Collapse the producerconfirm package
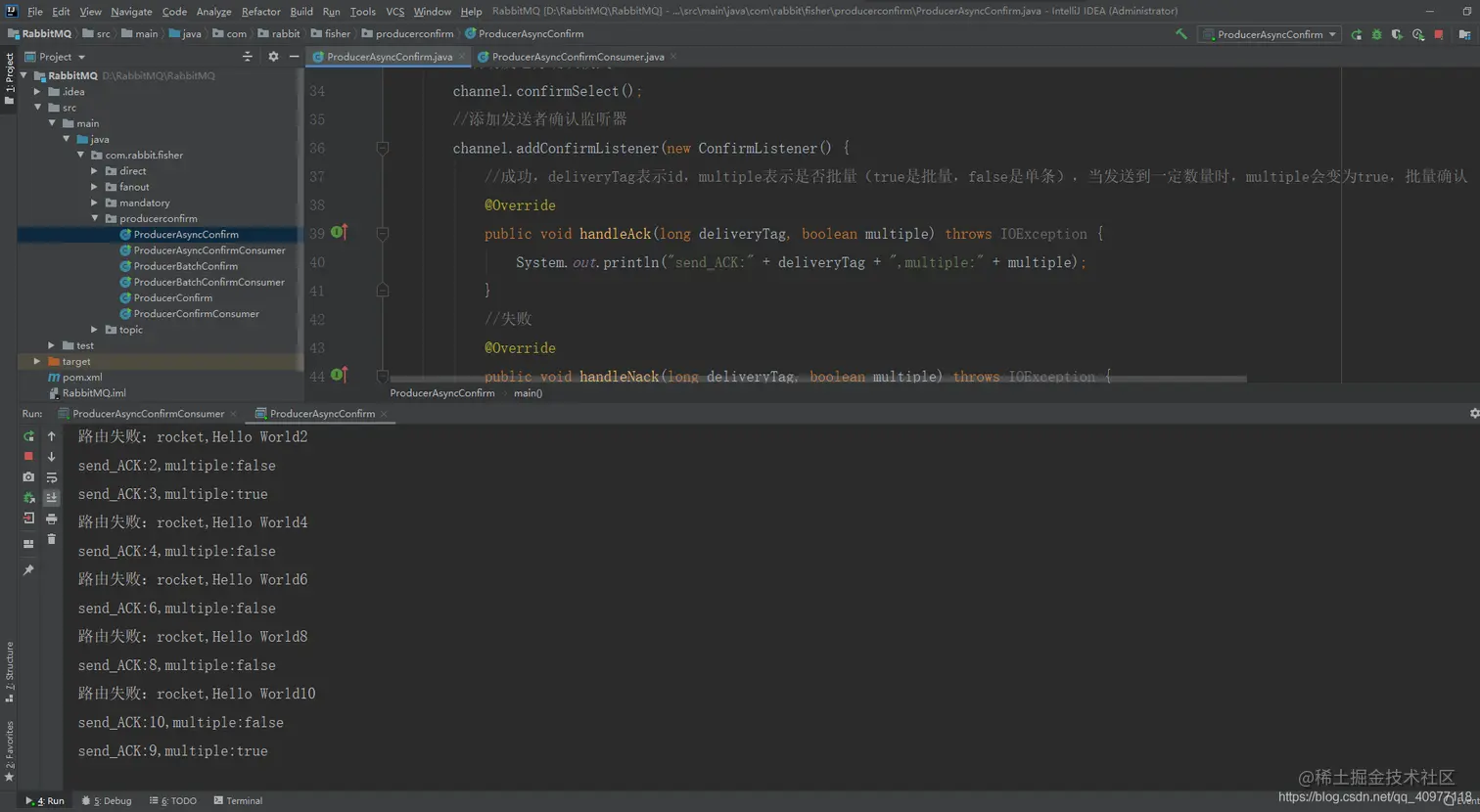 (95, 218)
